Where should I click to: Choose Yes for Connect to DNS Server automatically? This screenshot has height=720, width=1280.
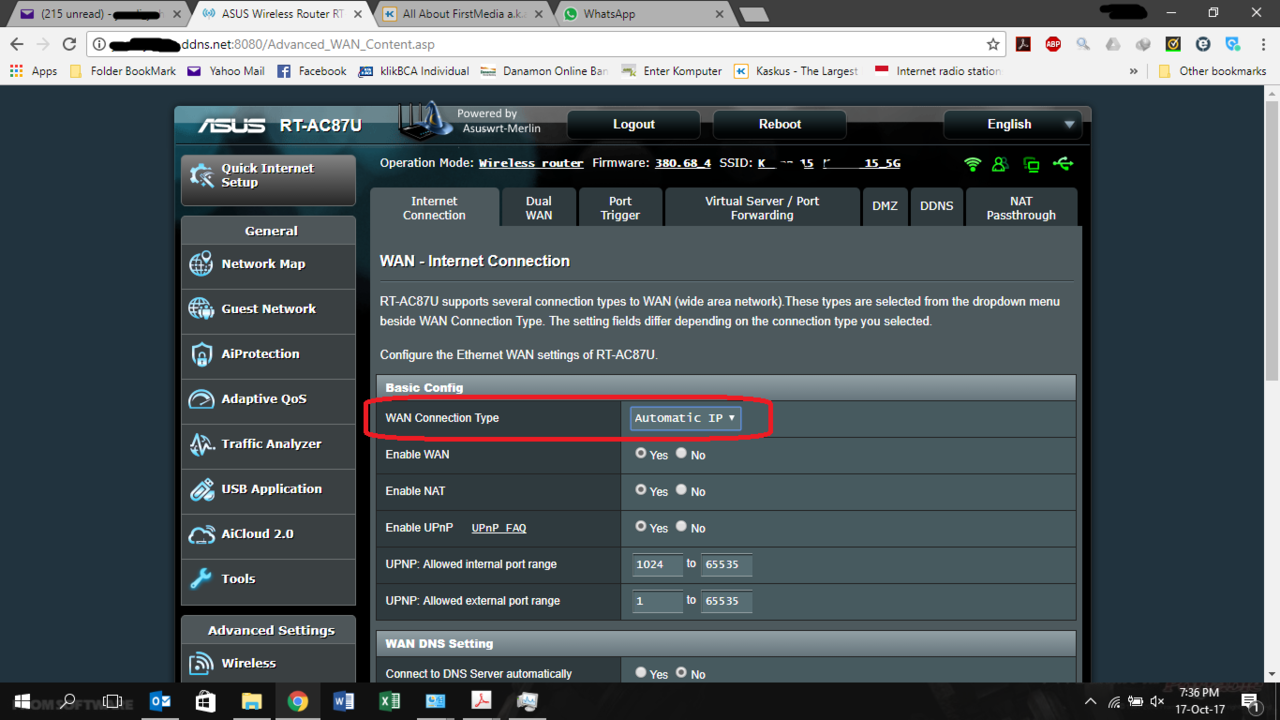[x=641, y=673]
